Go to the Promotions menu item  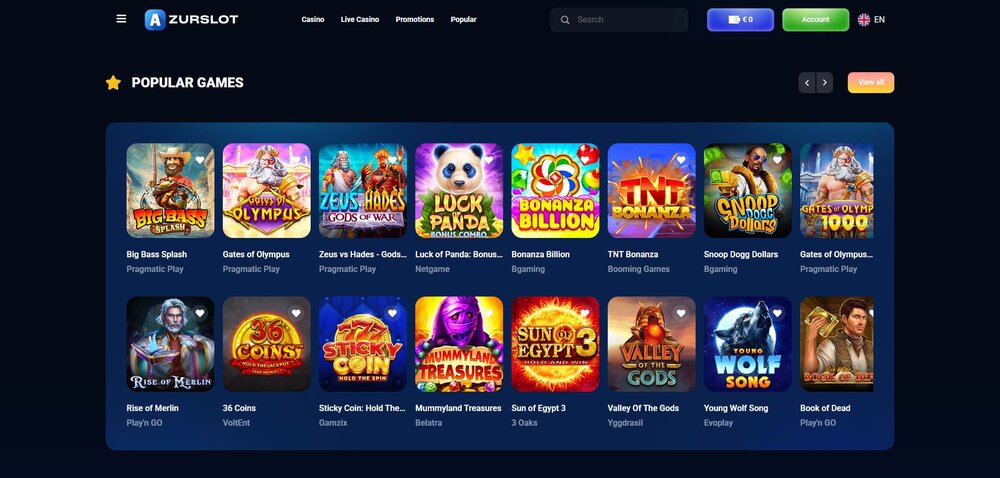click(415, 20)
